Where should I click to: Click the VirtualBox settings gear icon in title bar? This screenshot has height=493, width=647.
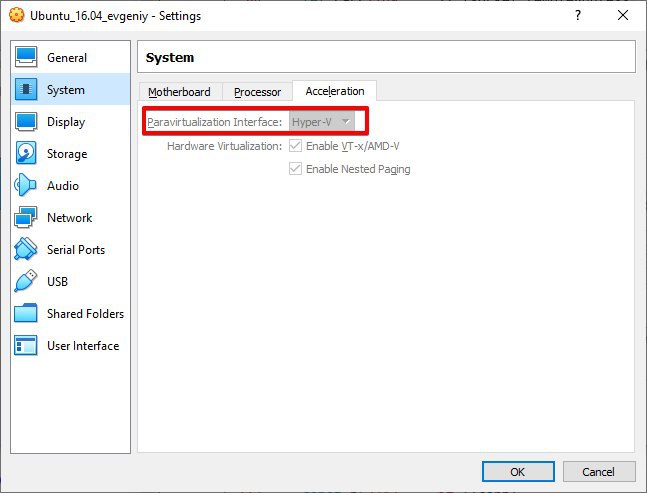pyautogui.click(x=17, y=15)
